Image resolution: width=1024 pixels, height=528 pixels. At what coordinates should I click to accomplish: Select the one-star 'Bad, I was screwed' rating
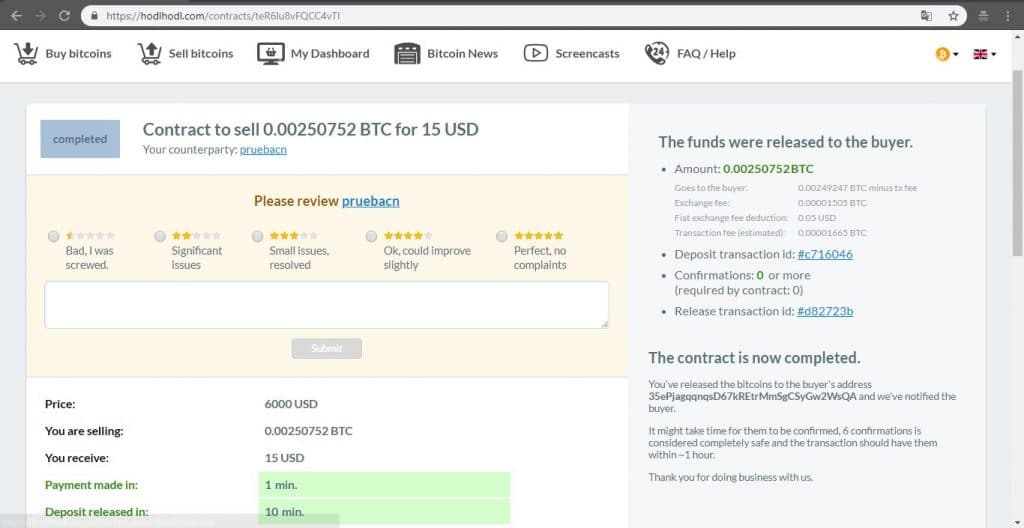[54, 236]
